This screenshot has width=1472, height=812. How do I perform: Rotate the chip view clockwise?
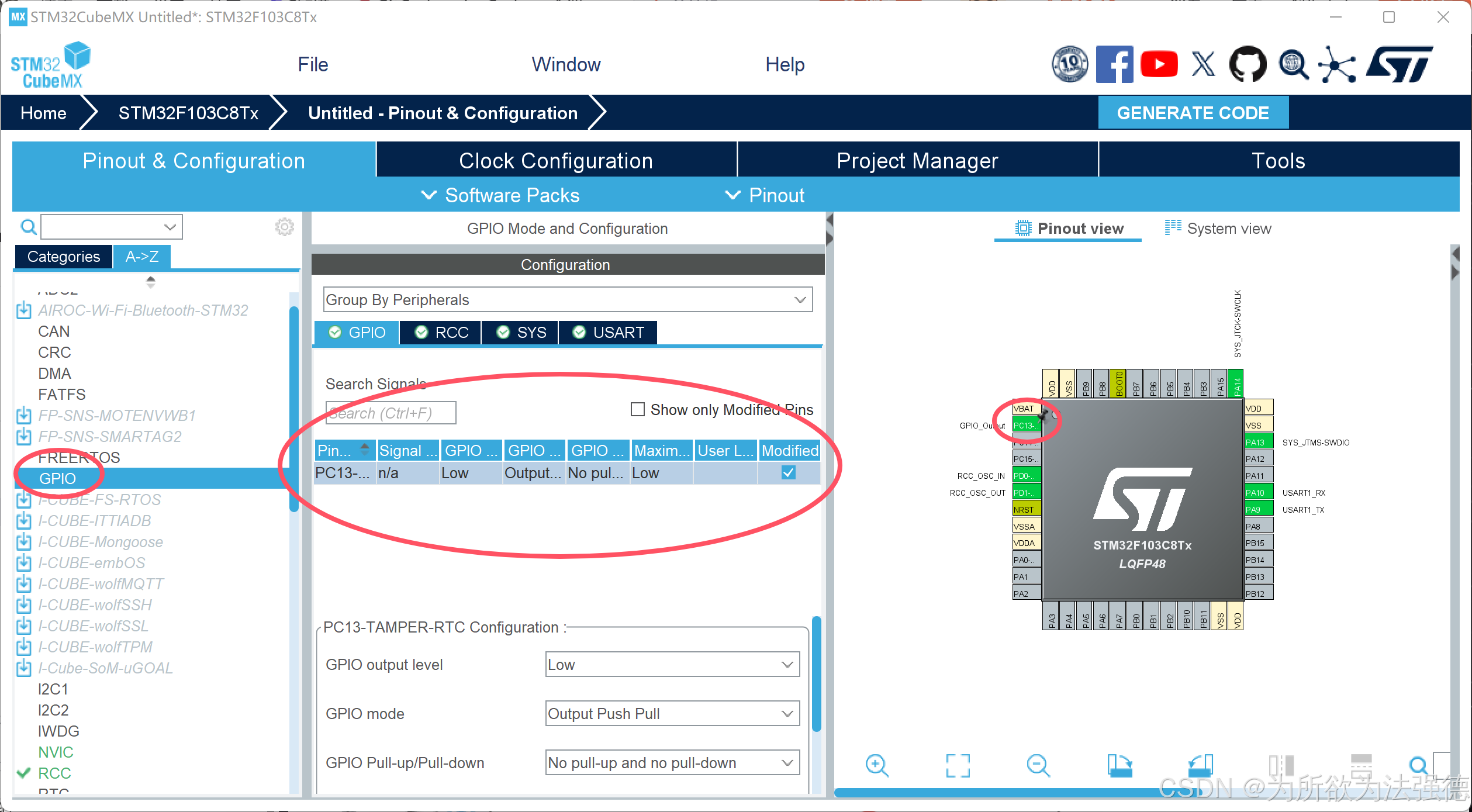click(x=1119, y=765)
